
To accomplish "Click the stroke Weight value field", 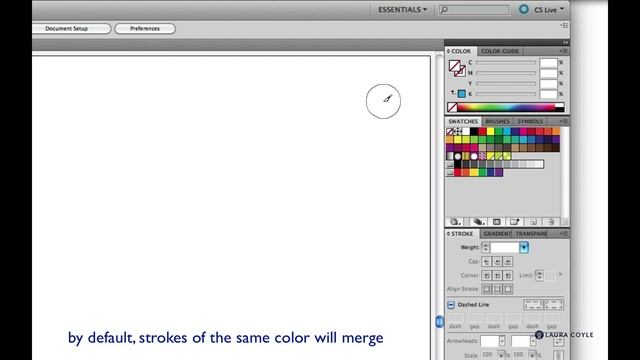I will [504, 247].
